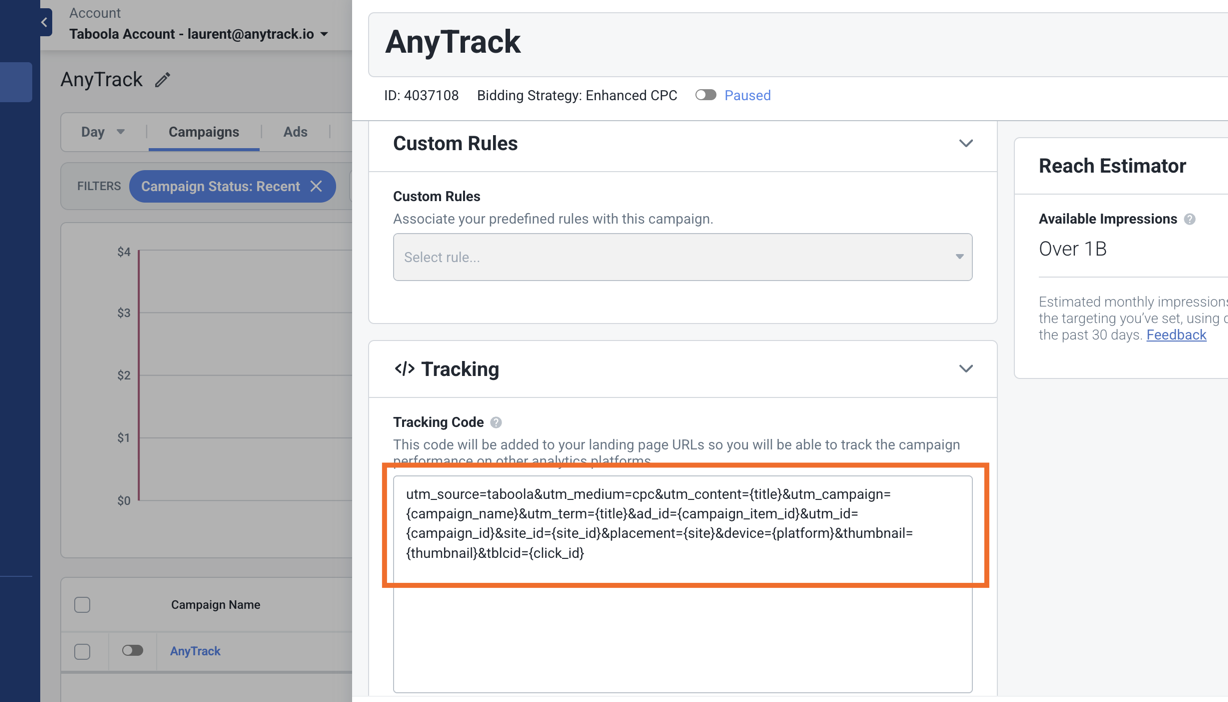Click the Bidding Strategy: Enhanced CPC text

(577, 96)
